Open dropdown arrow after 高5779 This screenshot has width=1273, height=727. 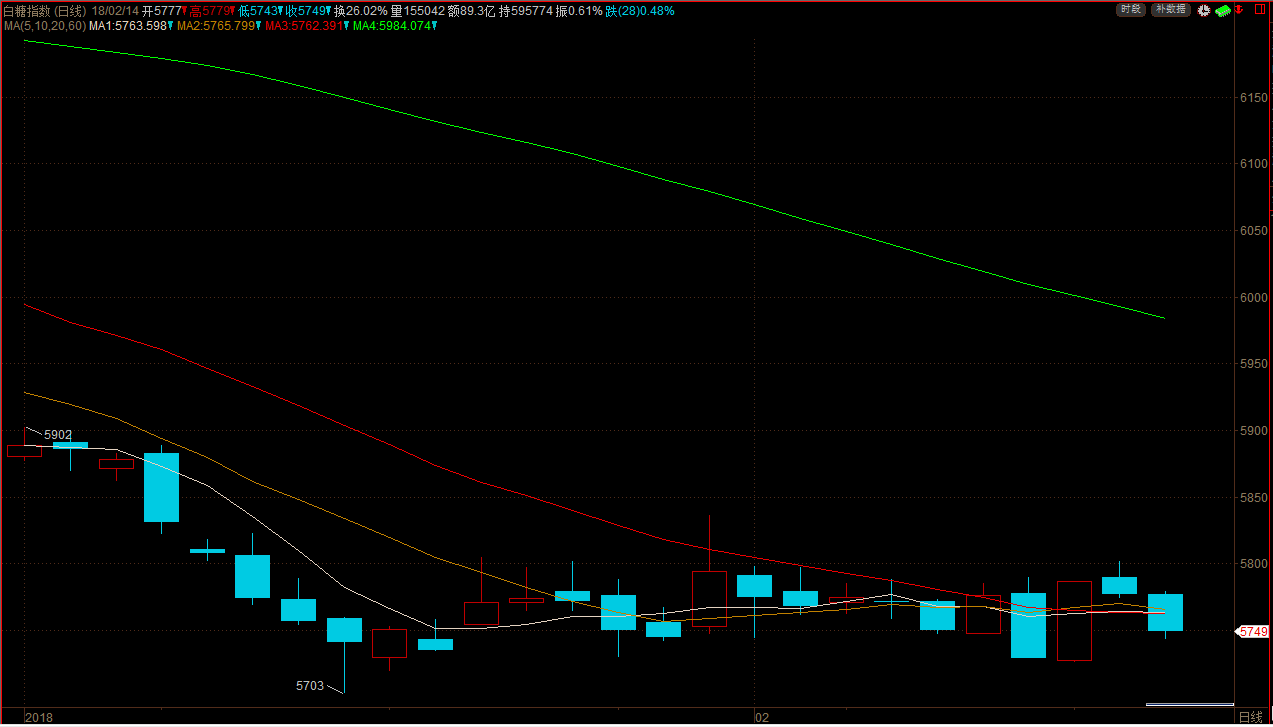point(230,11)
